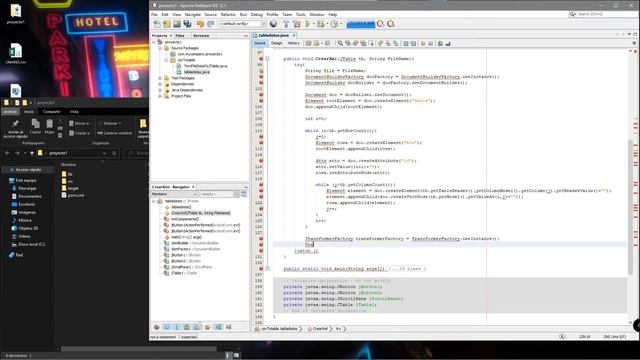The width and height of the screenshot is (640, 360).
Task: Click the editor vertical scrollbar
Action: [631, 206]
